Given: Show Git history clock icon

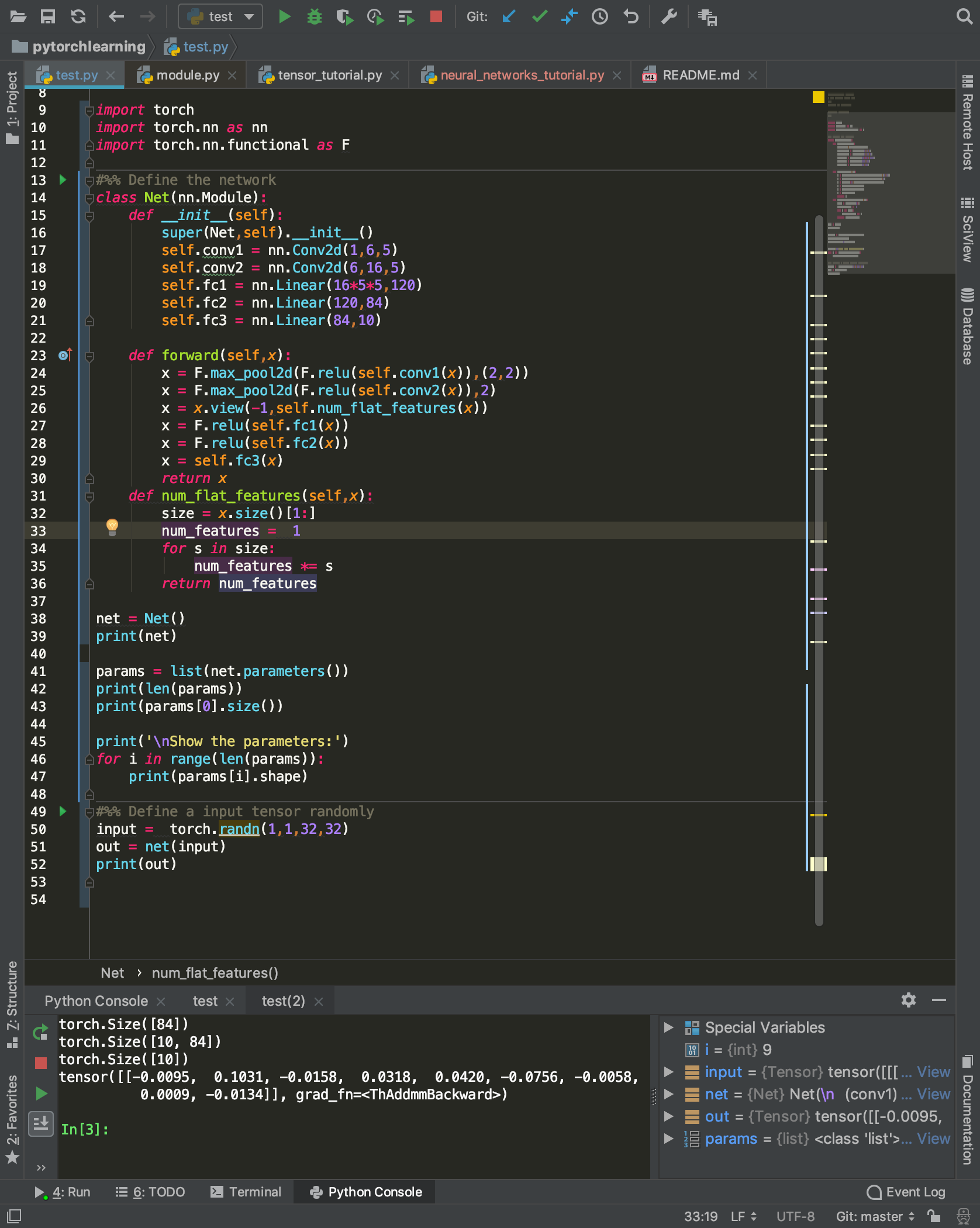Looking at the screenshot, I should pos(599,16).
